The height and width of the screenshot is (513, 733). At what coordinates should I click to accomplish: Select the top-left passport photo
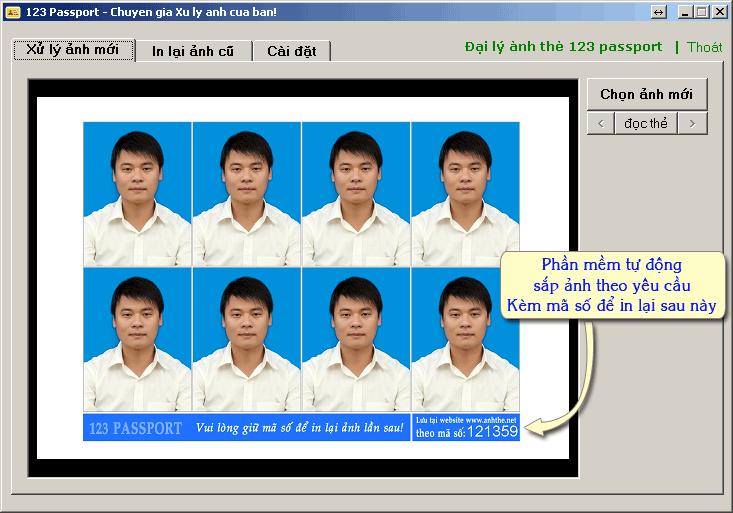(x=137, y=194)
